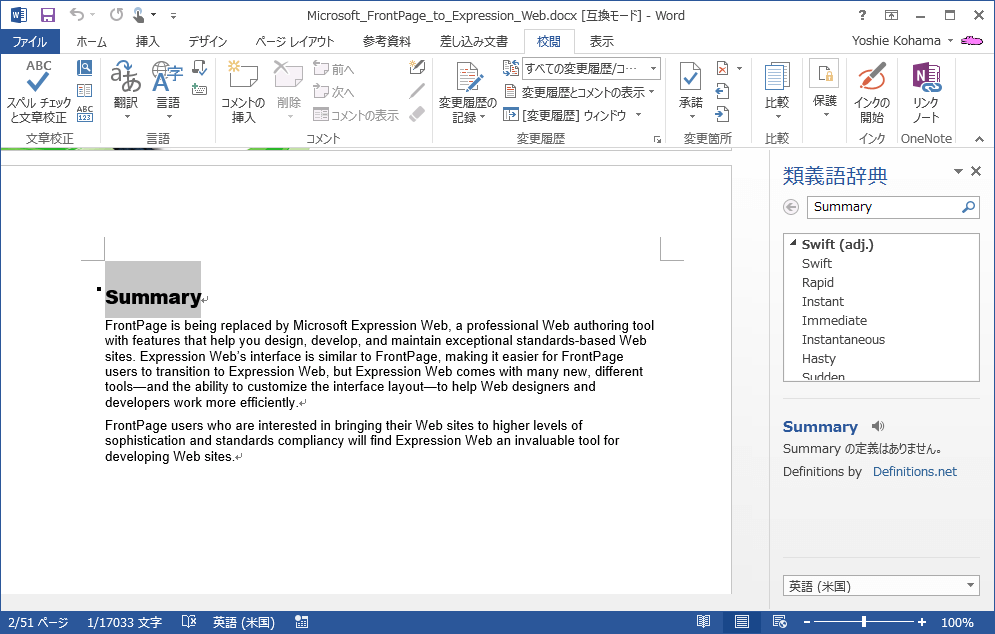The height and width of the screenshot is (634, 995).
Task: Switch to the 差し込み文書 tab
Action: click(x=473, y=41)
